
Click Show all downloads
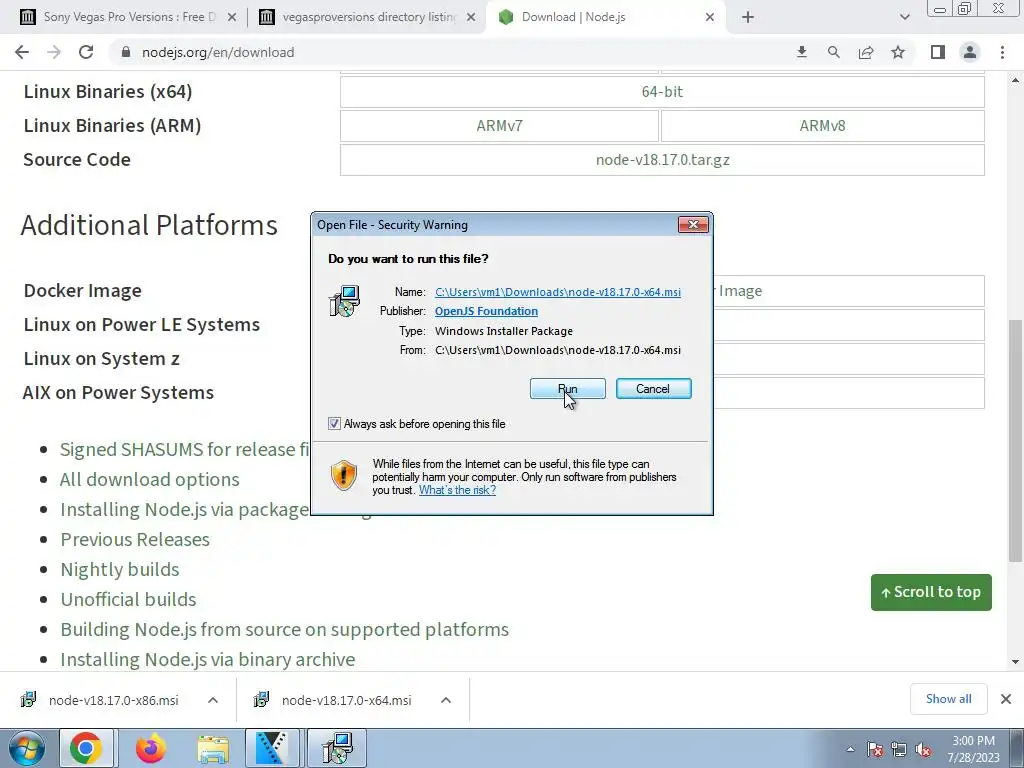tap(948, 699)
